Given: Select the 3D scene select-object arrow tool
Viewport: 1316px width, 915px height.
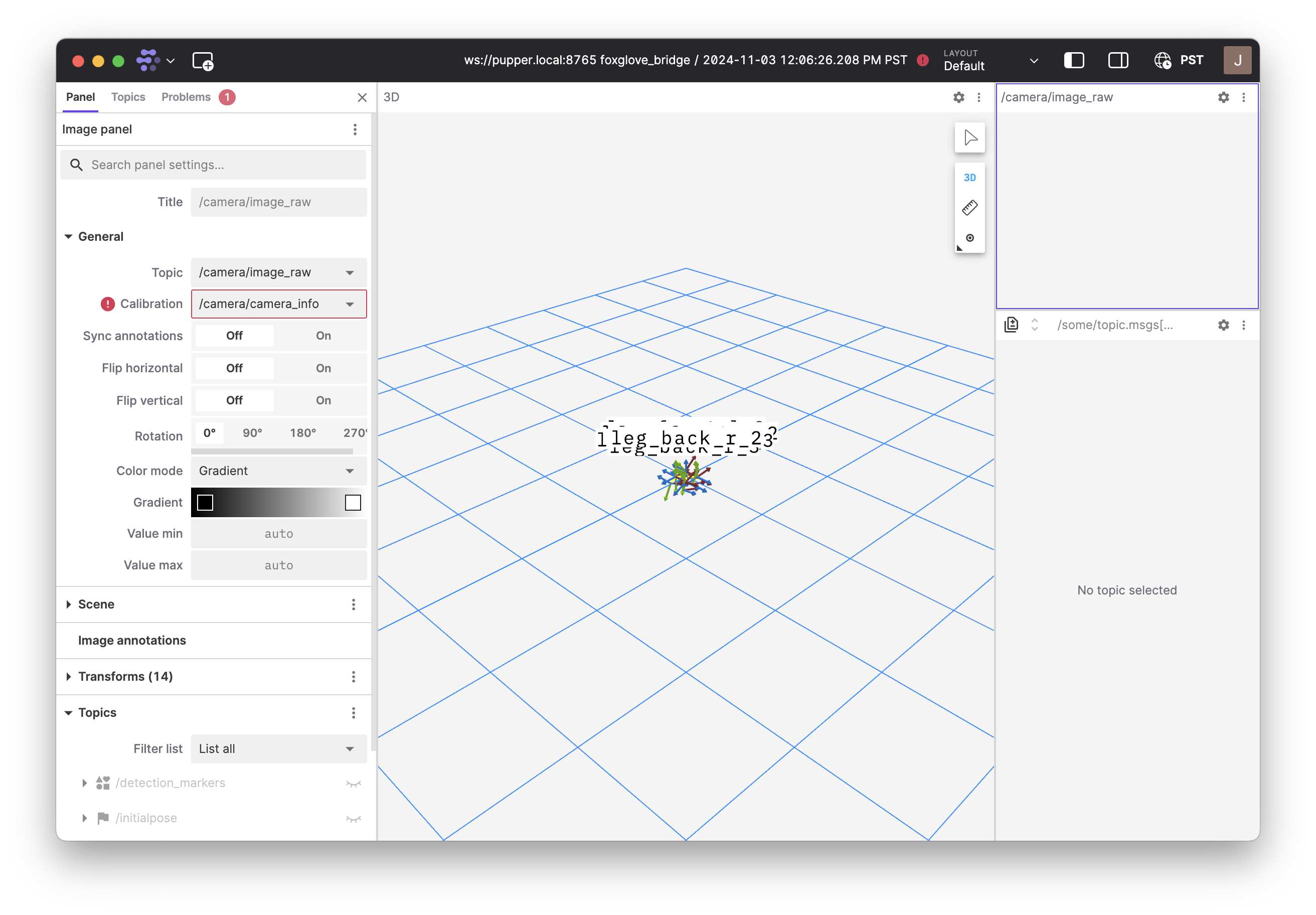Looking at the screenshot, I should (969, 137).
